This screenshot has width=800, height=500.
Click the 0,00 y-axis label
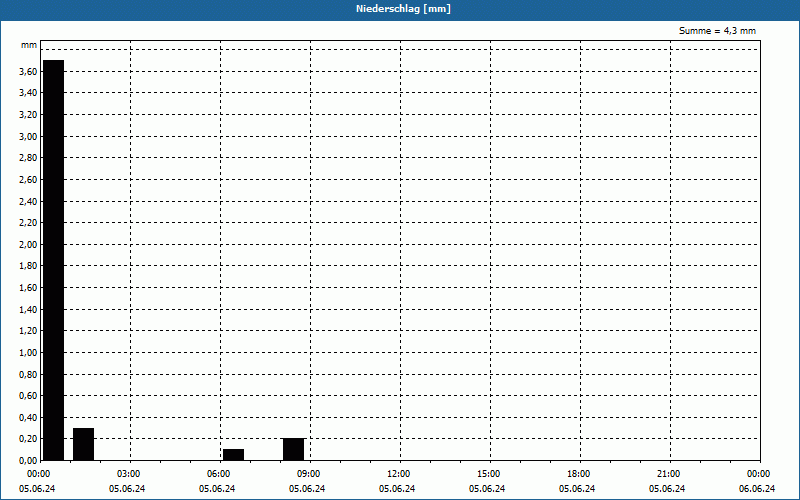pos(28,461)
